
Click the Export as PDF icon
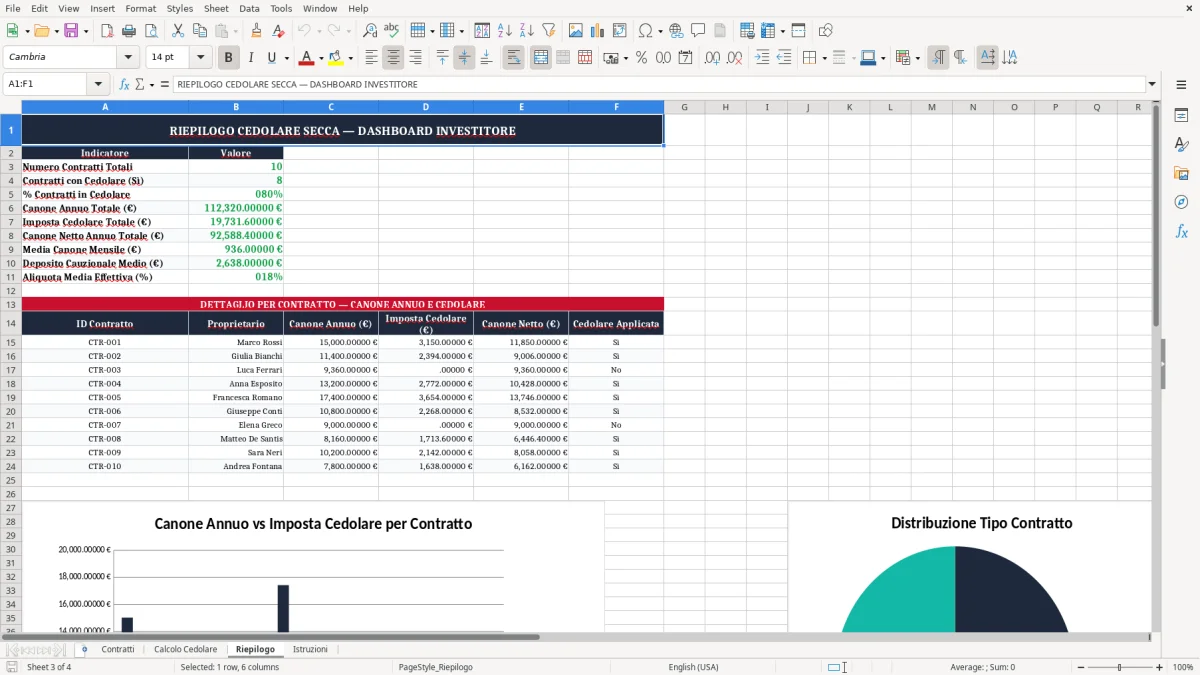[x=107, y=31]
